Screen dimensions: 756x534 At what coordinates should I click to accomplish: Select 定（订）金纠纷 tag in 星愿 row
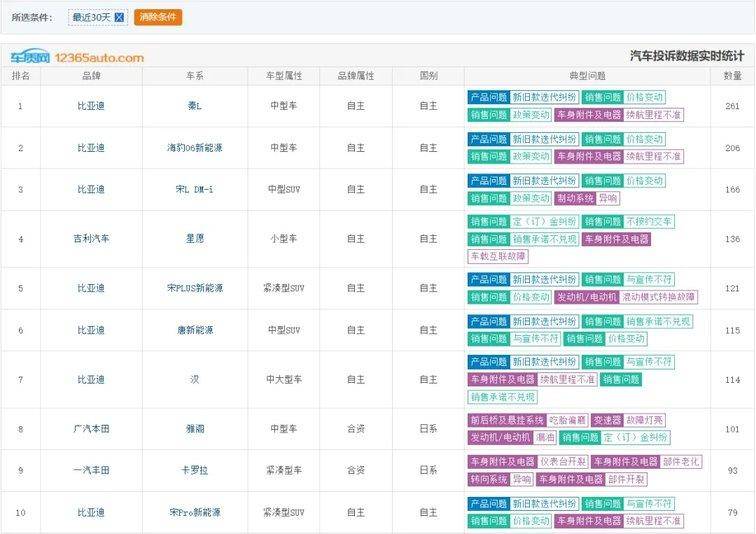(x=544, y=222)
